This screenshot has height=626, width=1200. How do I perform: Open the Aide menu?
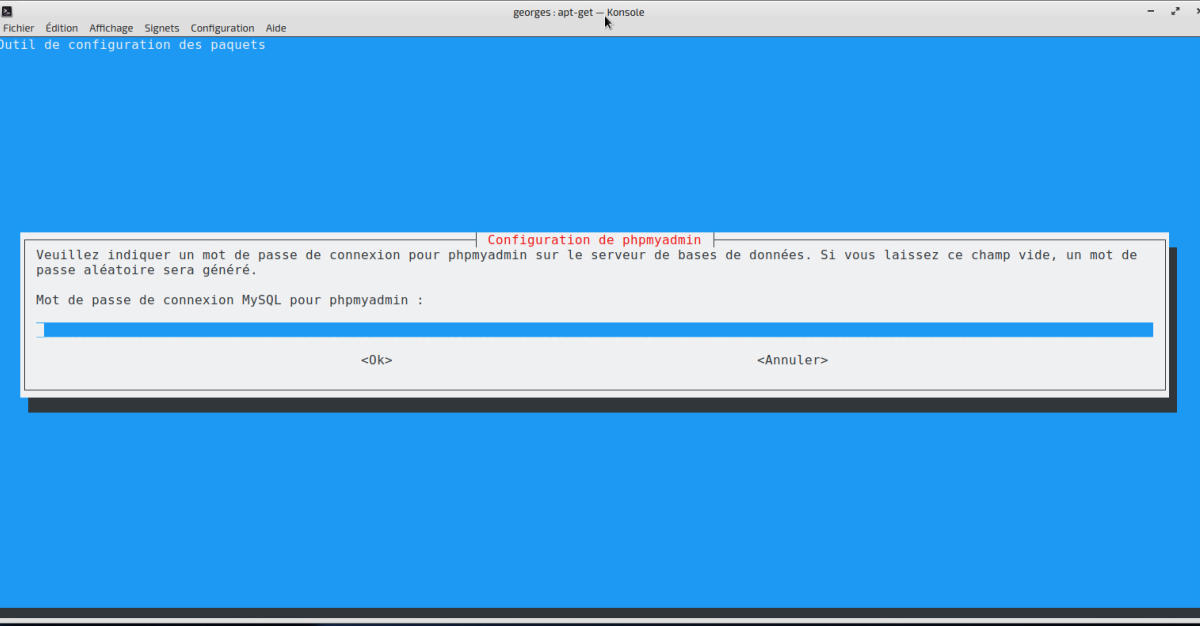[276, 28]
